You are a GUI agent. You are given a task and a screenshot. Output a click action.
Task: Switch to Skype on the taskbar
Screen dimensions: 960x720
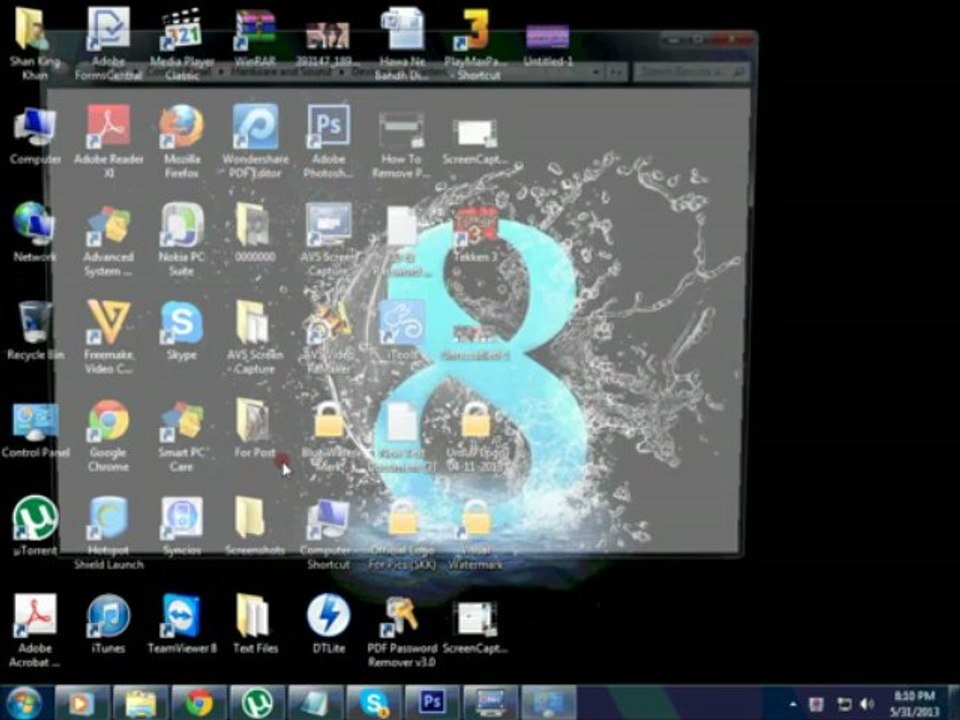click(373, 703)
